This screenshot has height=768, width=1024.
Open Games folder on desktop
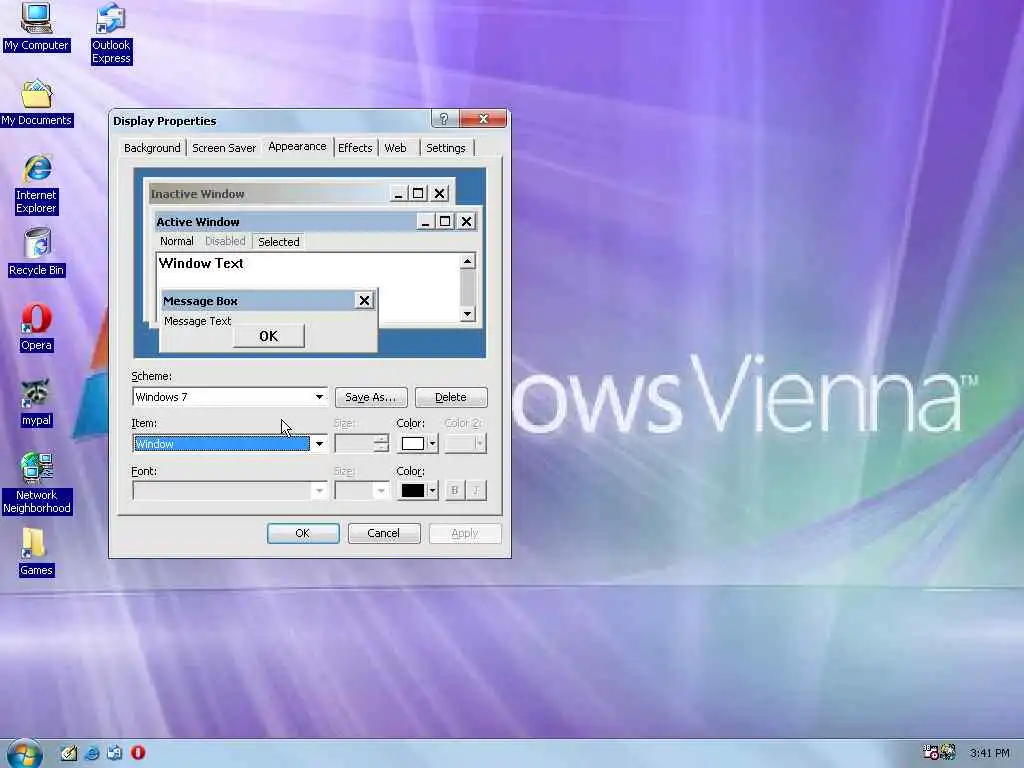[36, 552]
